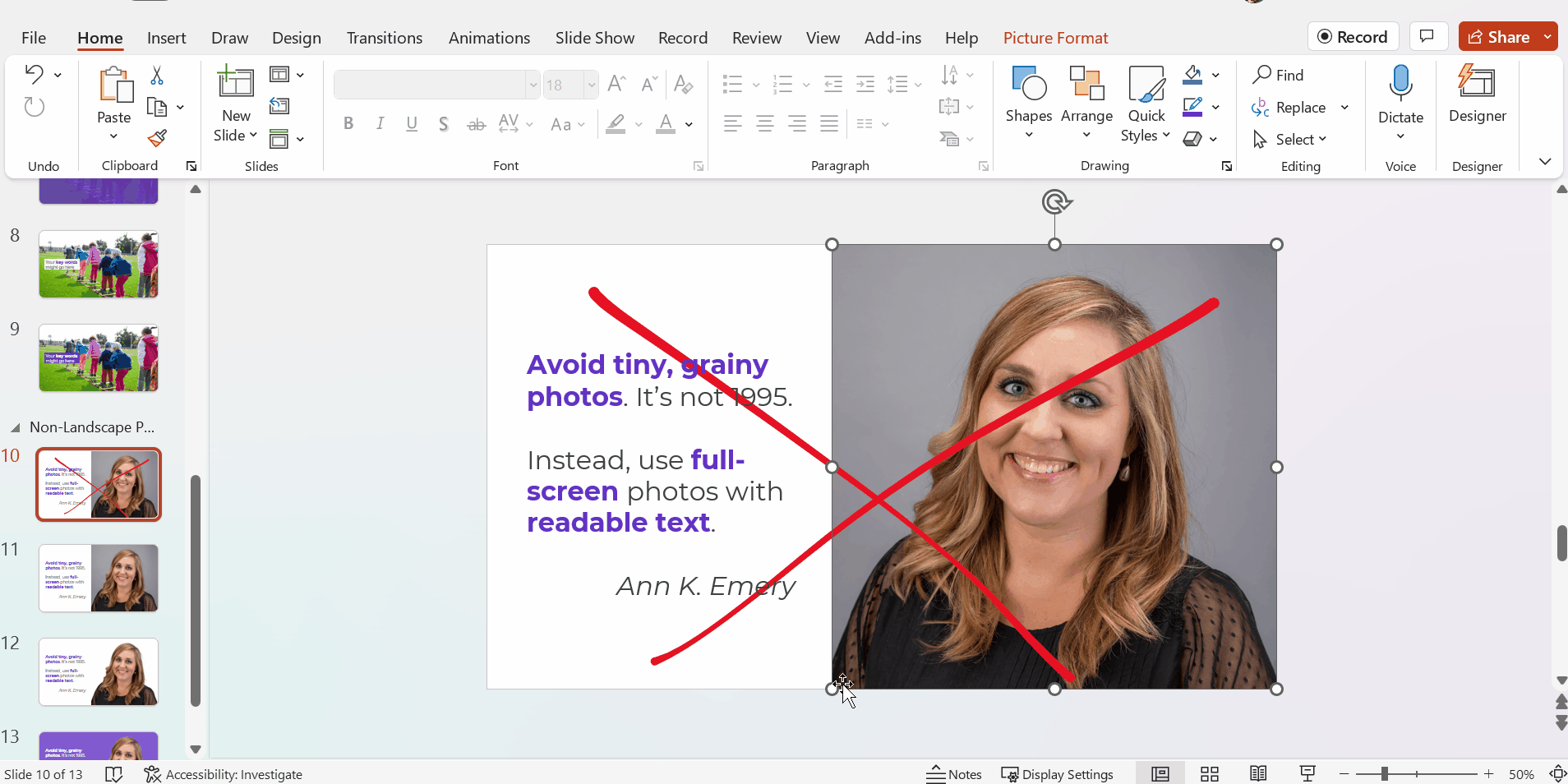Open the Insert tab
This screenshot has width=1568, height=784.
point(166,38)
